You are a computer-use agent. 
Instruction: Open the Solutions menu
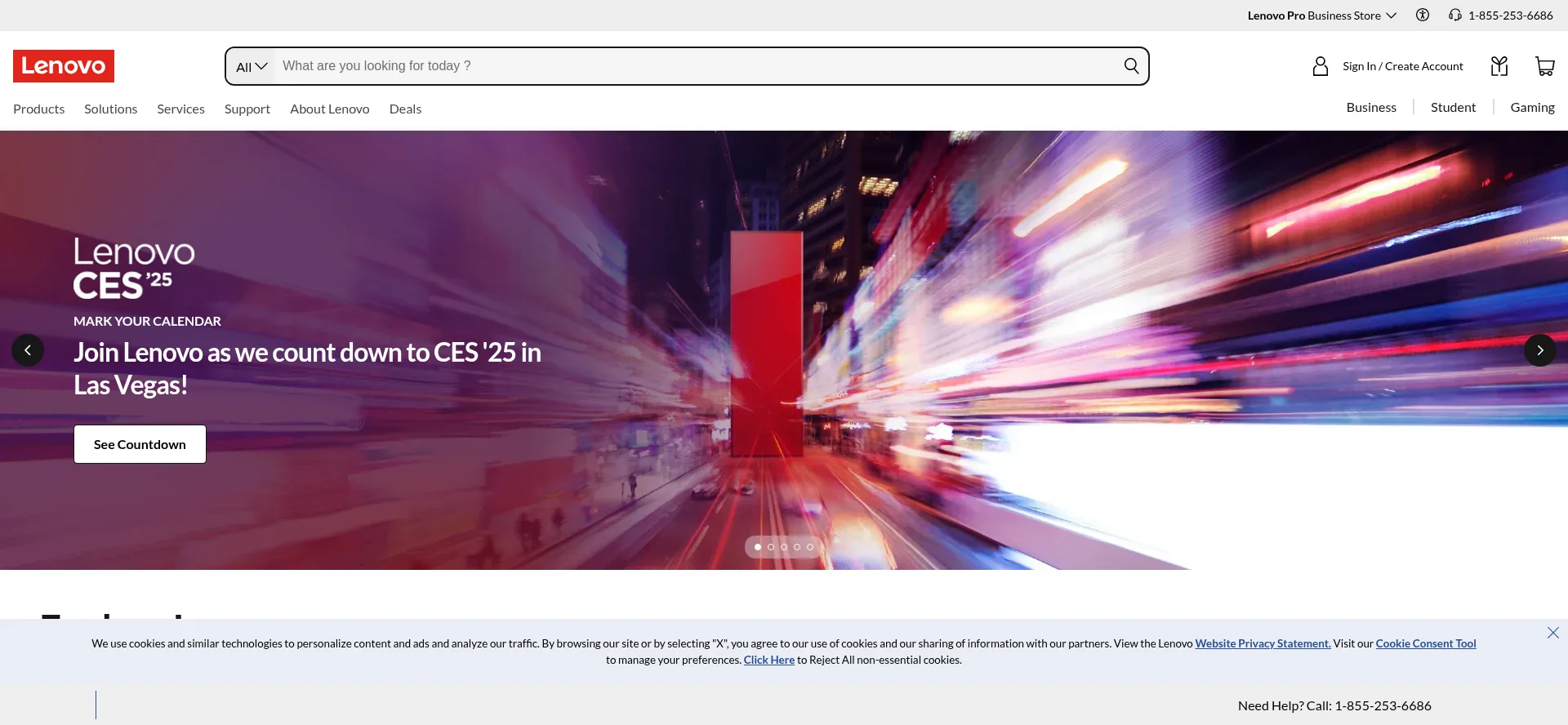(x=110, y=109)
